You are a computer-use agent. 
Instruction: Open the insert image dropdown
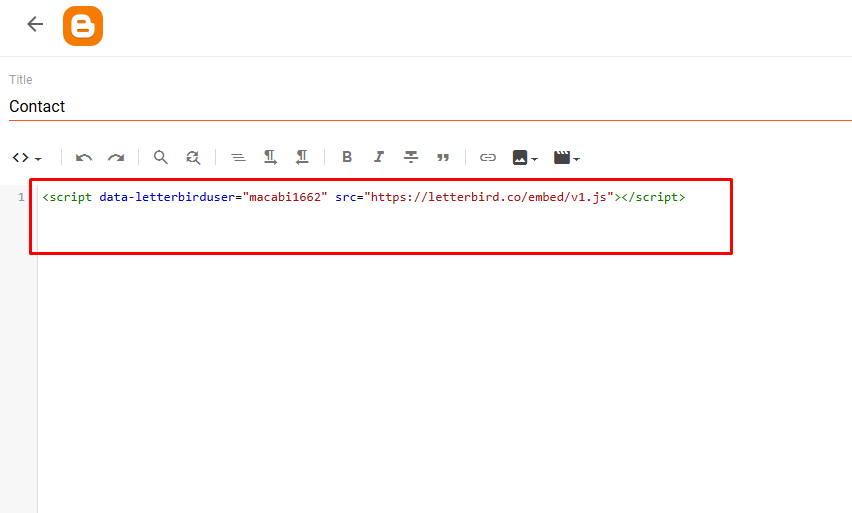coord(525,158)
